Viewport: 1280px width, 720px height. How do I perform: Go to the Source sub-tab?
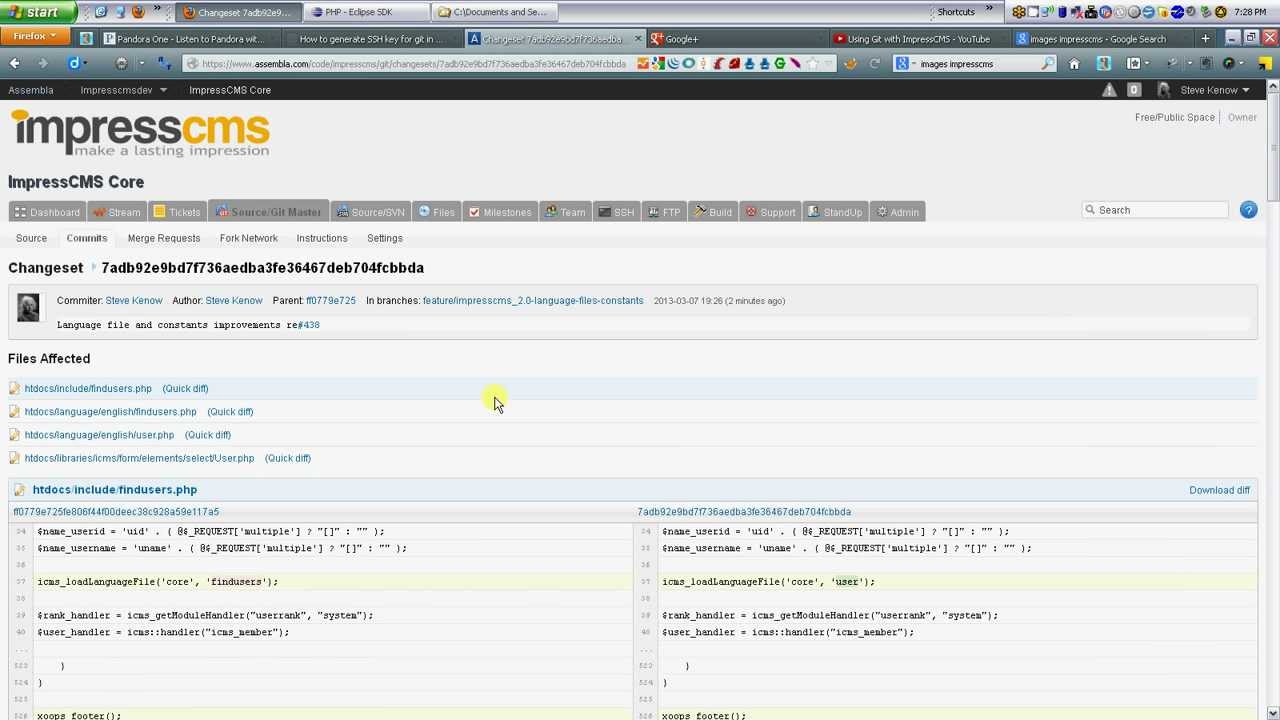coord(31,238)
